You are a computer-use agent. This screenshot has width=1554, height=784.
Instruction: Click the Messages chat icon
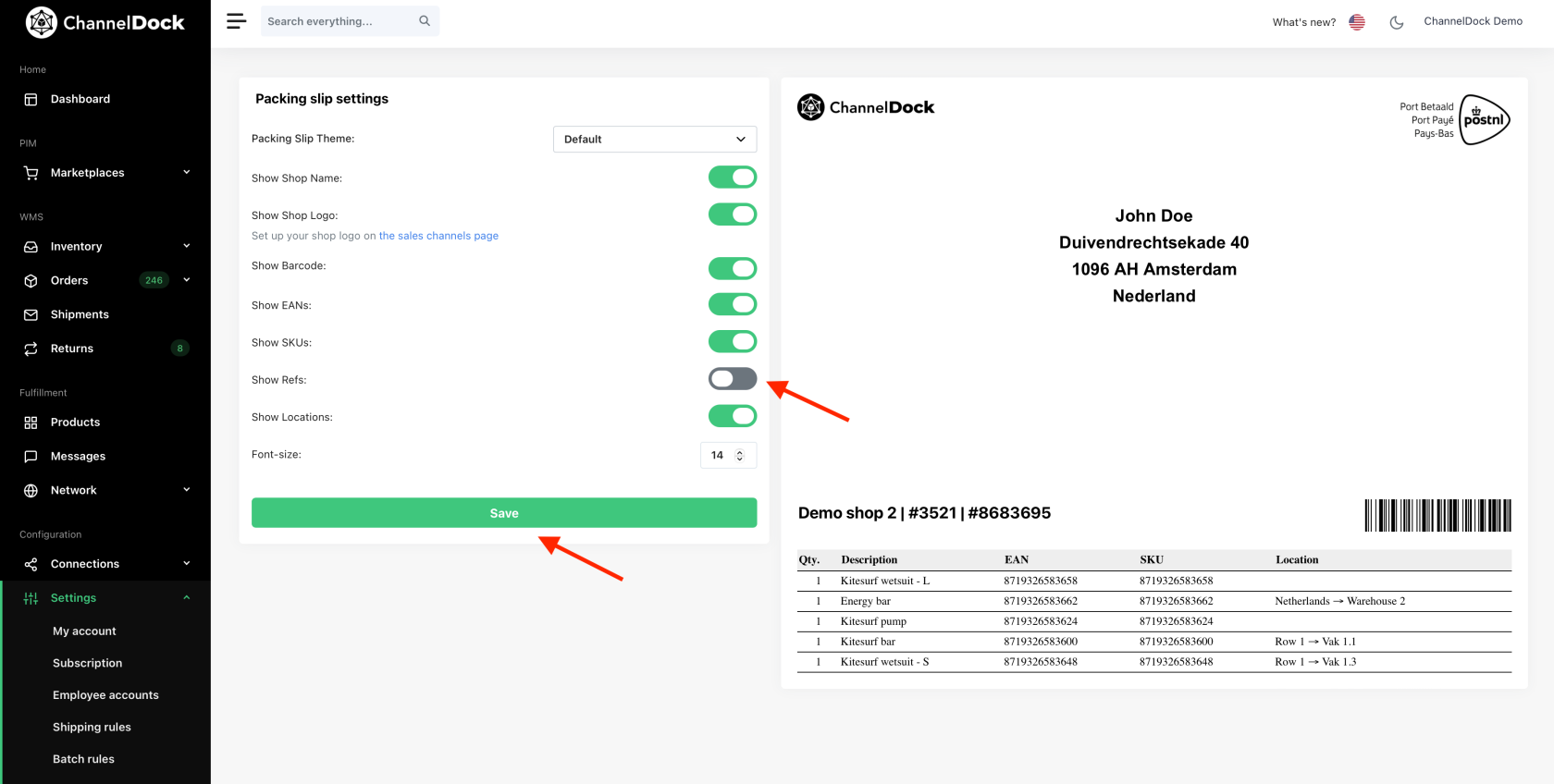(31, 457)
